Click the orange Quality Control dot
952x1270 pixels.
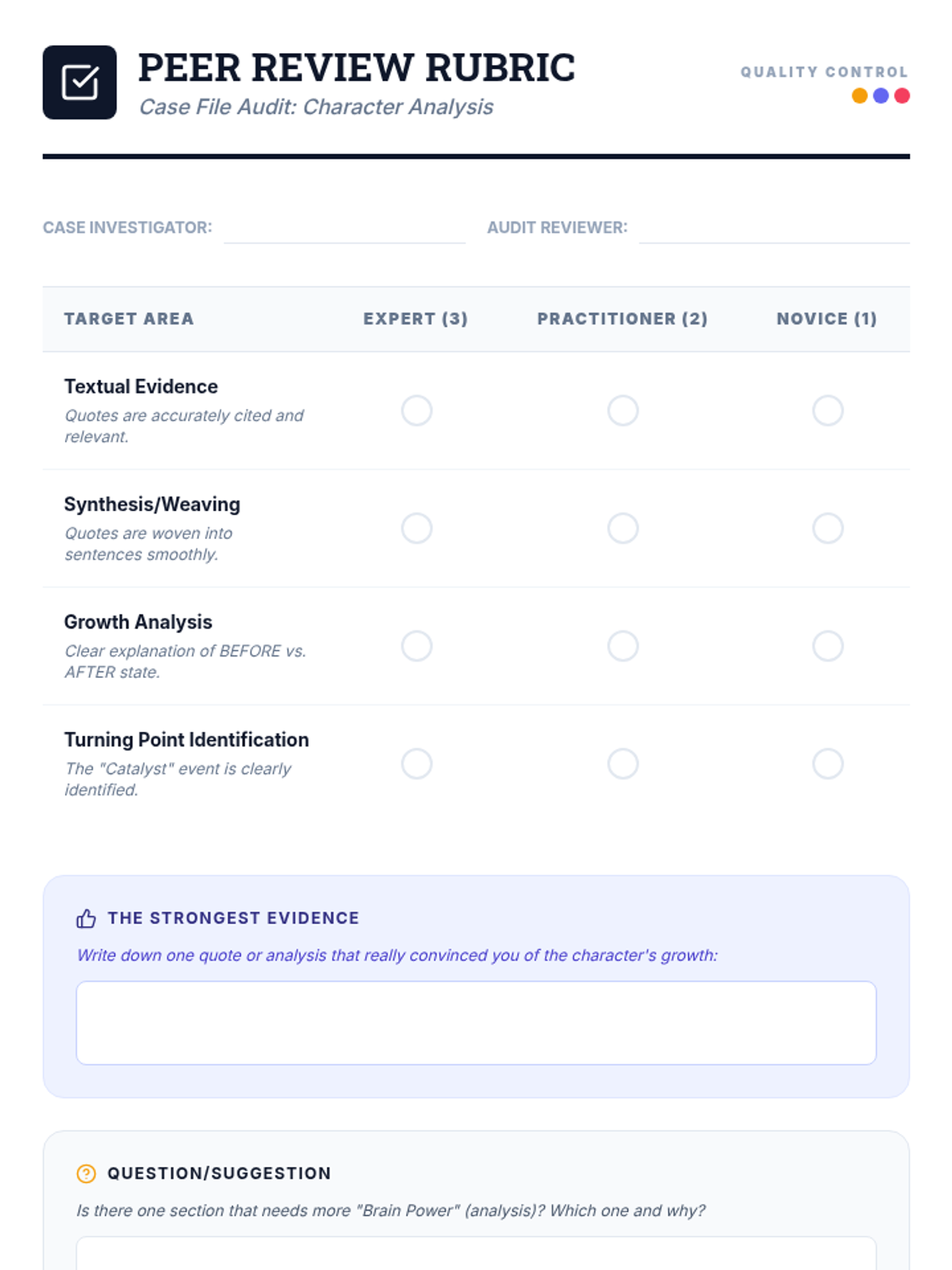[x=859, y=96]
